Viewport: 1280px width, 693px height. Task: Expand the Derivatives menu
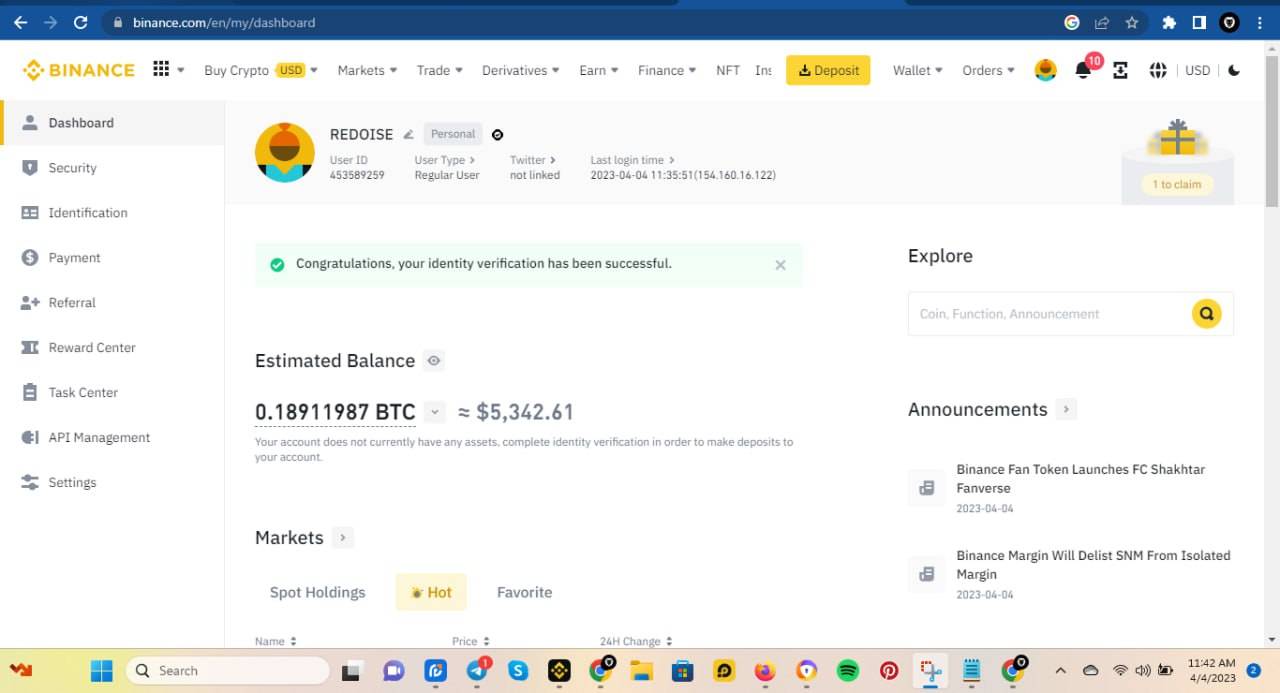pos(521,70)
